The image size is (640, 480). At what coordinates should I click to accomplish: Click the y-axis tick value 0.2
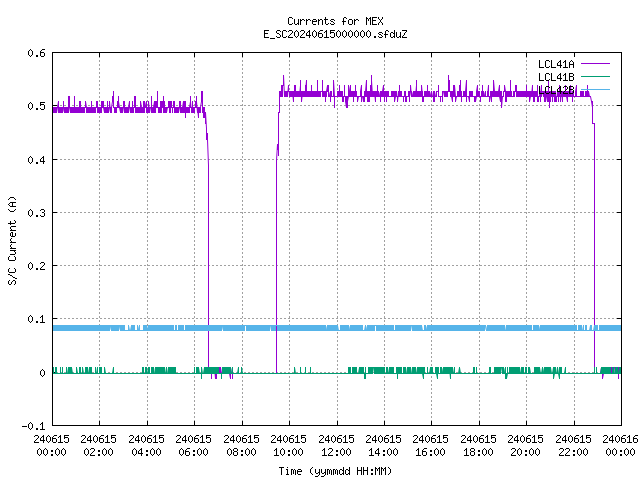pyautogui.click(x=36, y=266)
